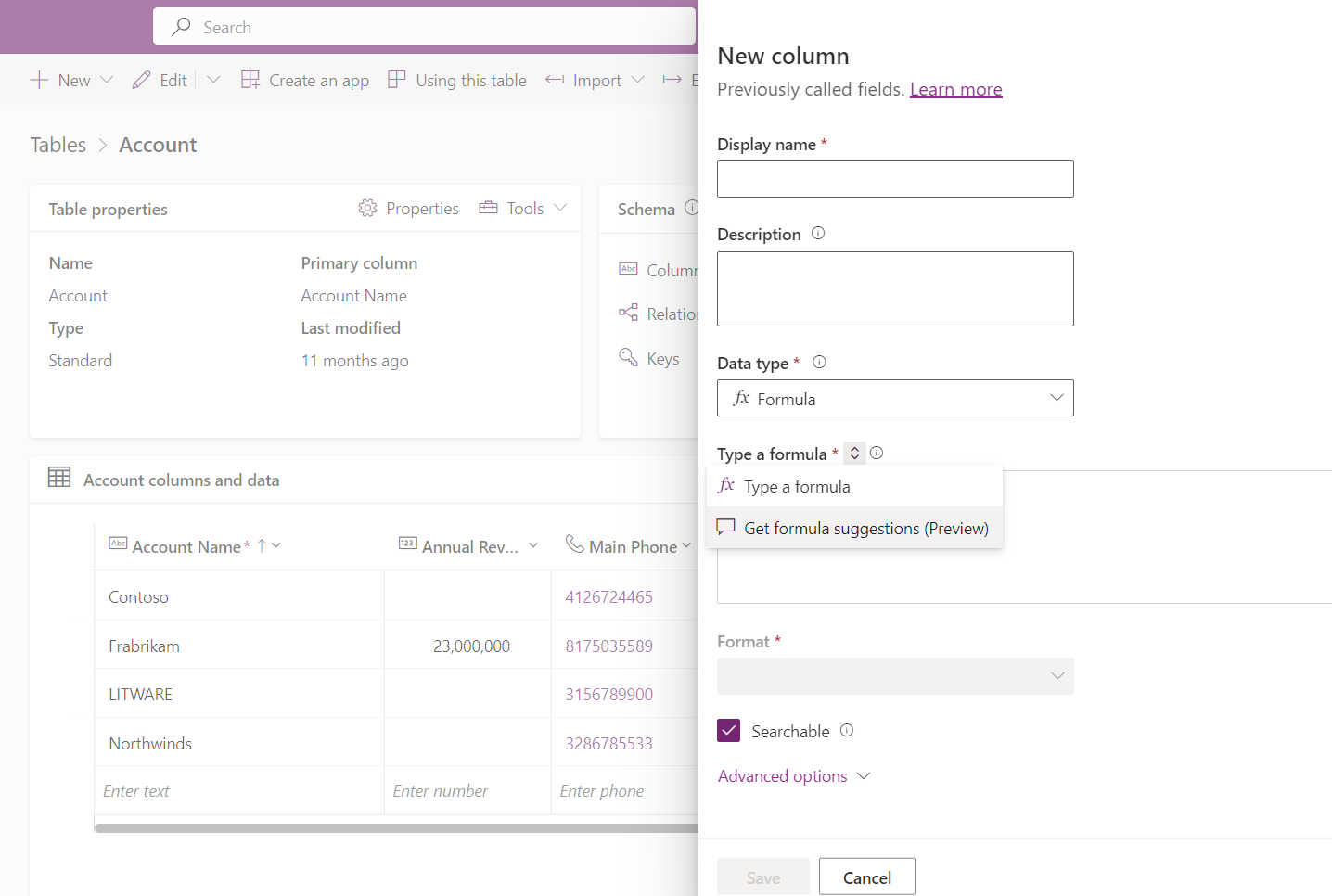Click the Type a formula info icon
Screen dimensions: 1332x896
click(x=877, y=454)
